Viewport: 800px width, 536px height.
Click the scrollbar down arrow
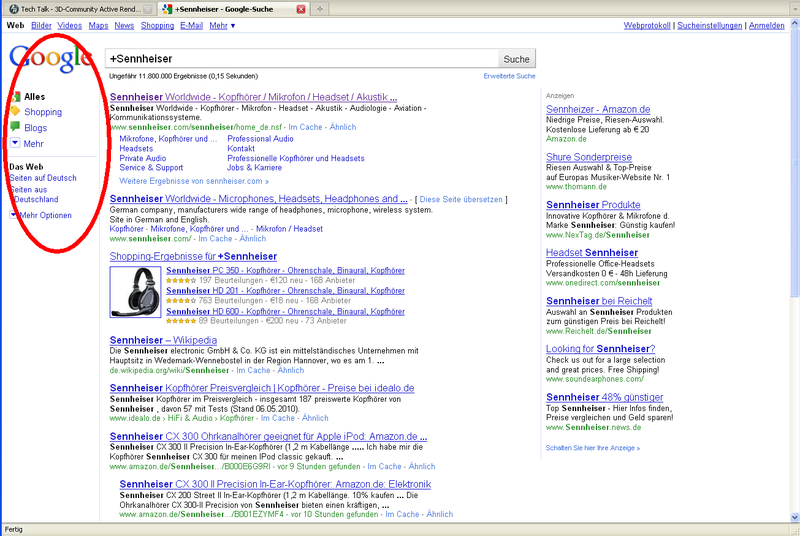click(x=794, y=517)
